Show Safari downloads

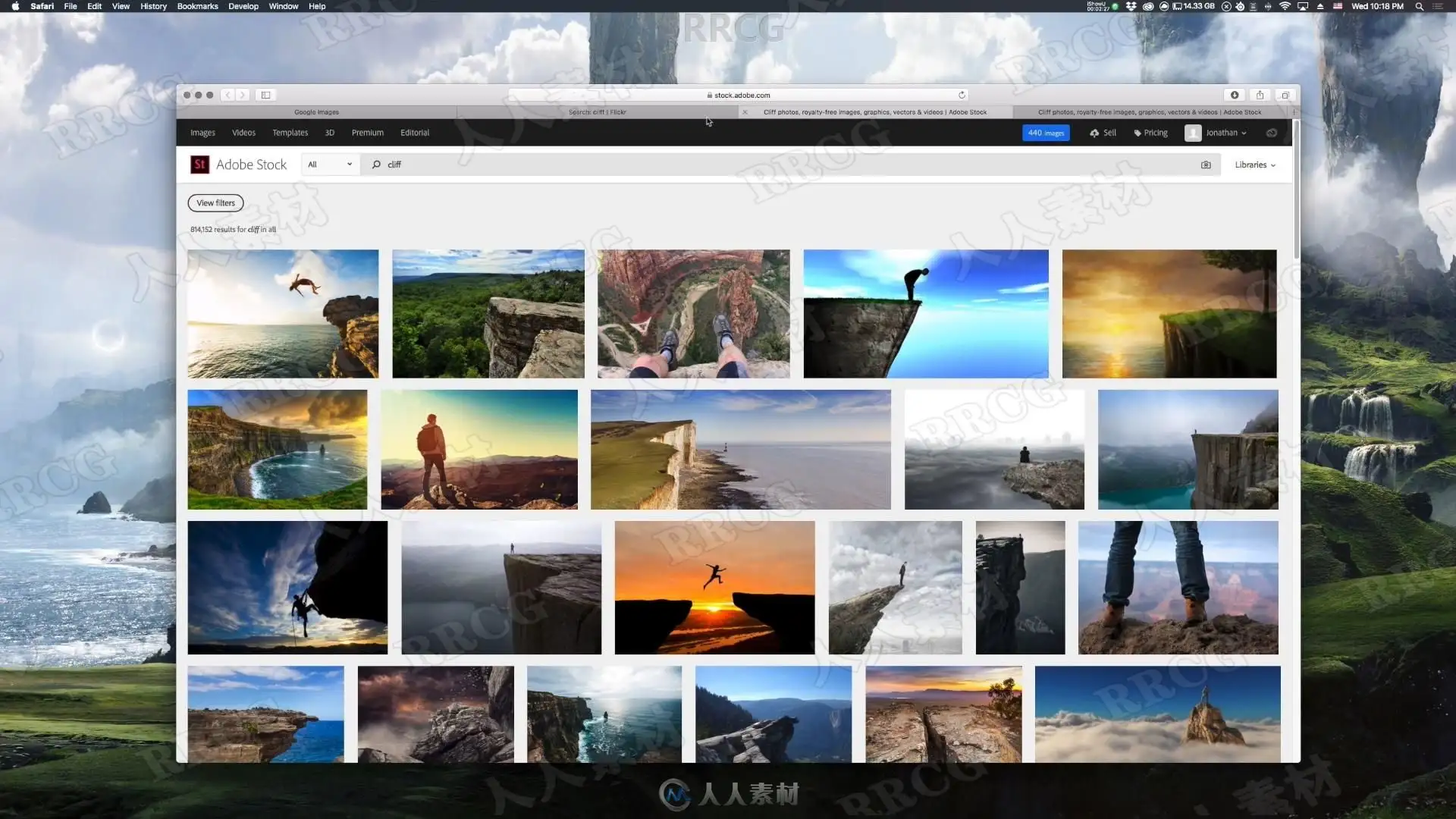[x=1235, y=95]
